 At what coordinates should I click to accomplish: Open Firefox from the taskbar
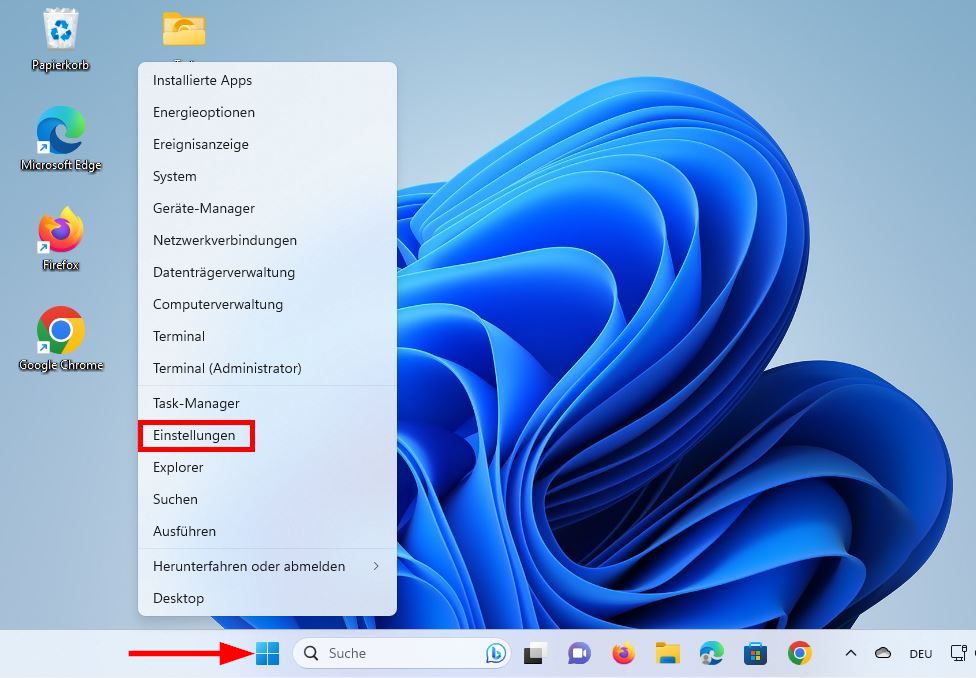[624, 653]
